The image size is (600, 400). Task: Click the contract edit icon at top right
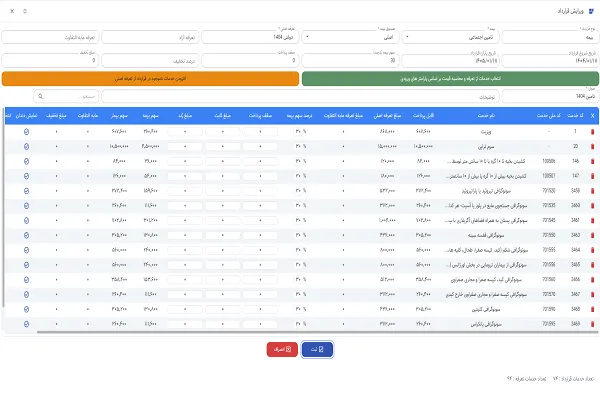pyautogui.click(x=591, y=11)
